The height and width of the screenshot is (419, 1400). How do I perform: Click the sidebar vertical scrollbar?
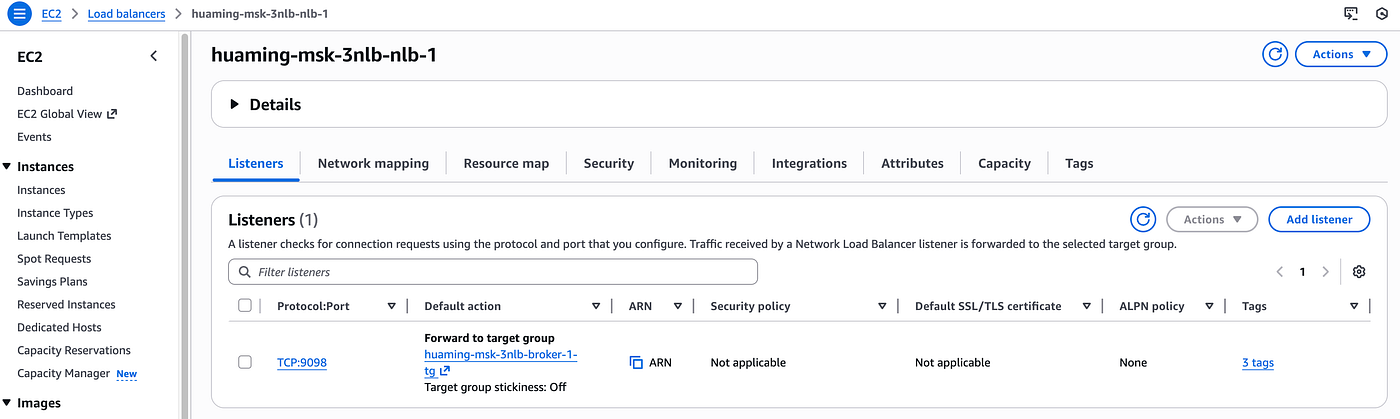(185, 225)
